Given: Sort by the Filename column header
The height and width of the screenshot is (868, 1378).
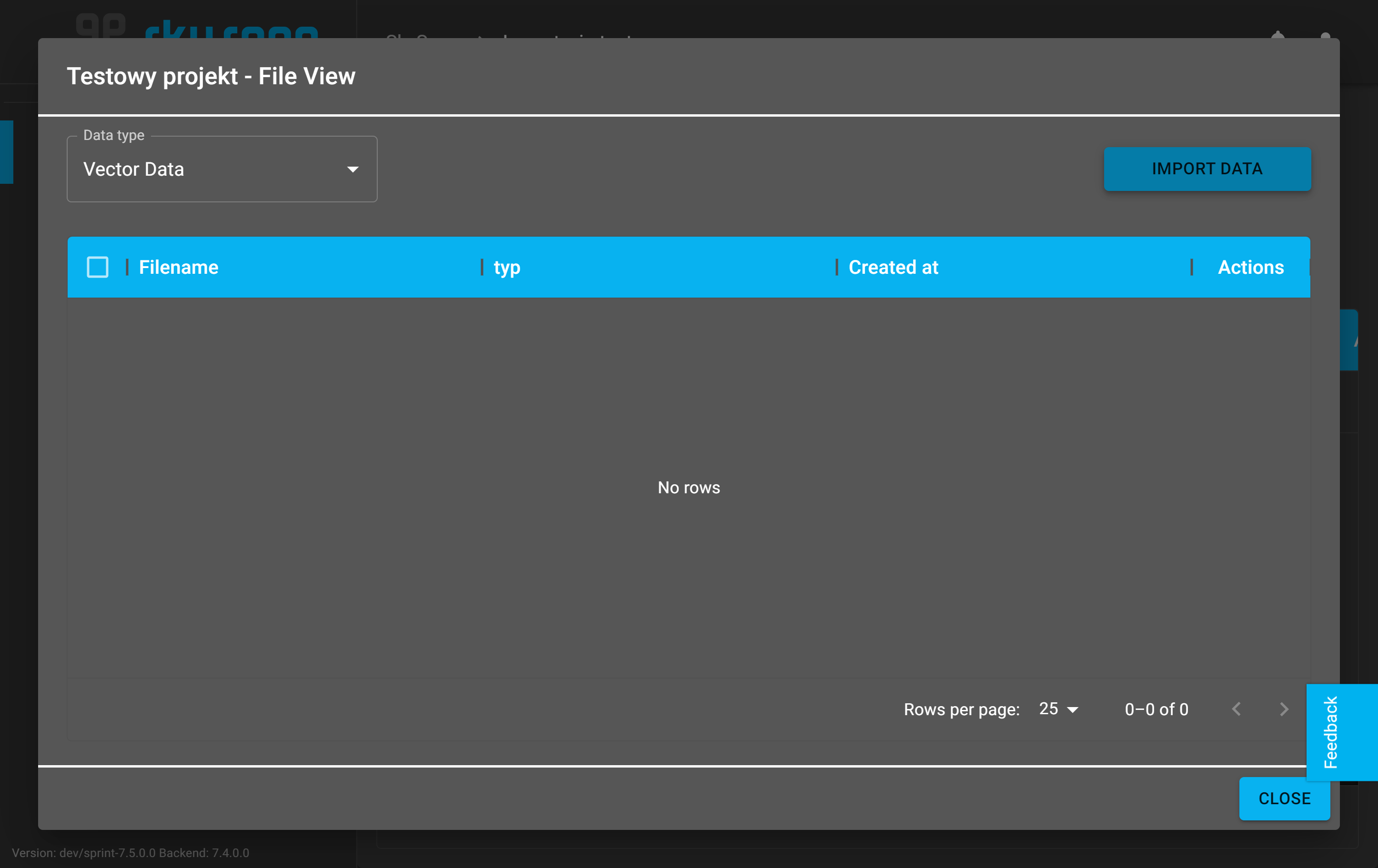Looking at the screenshot, I should pyautogui.click(x=179, y=267).
